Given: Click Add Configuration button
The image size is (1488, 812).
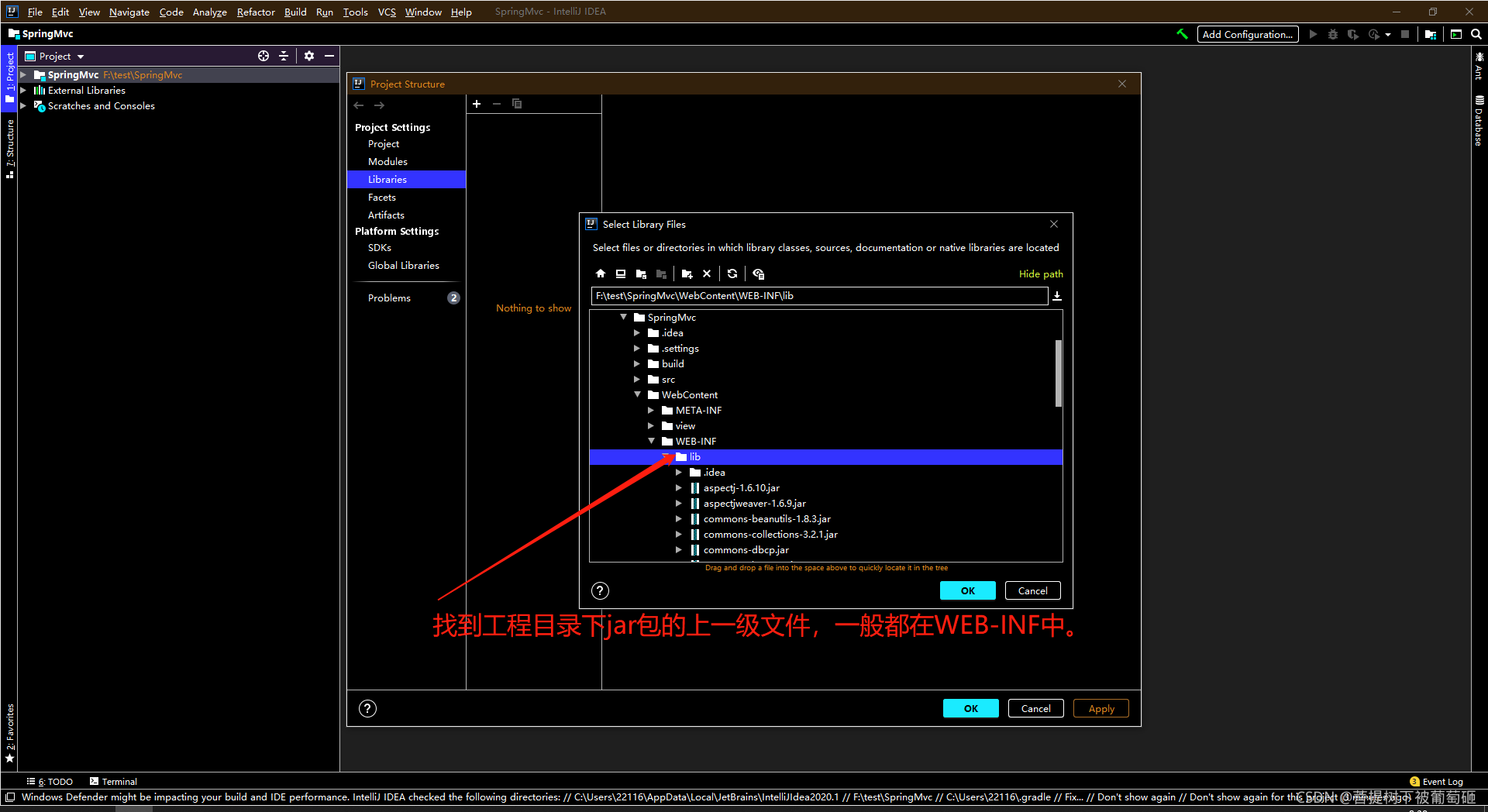Looking at the screenshot, I should coord(1247,34).
